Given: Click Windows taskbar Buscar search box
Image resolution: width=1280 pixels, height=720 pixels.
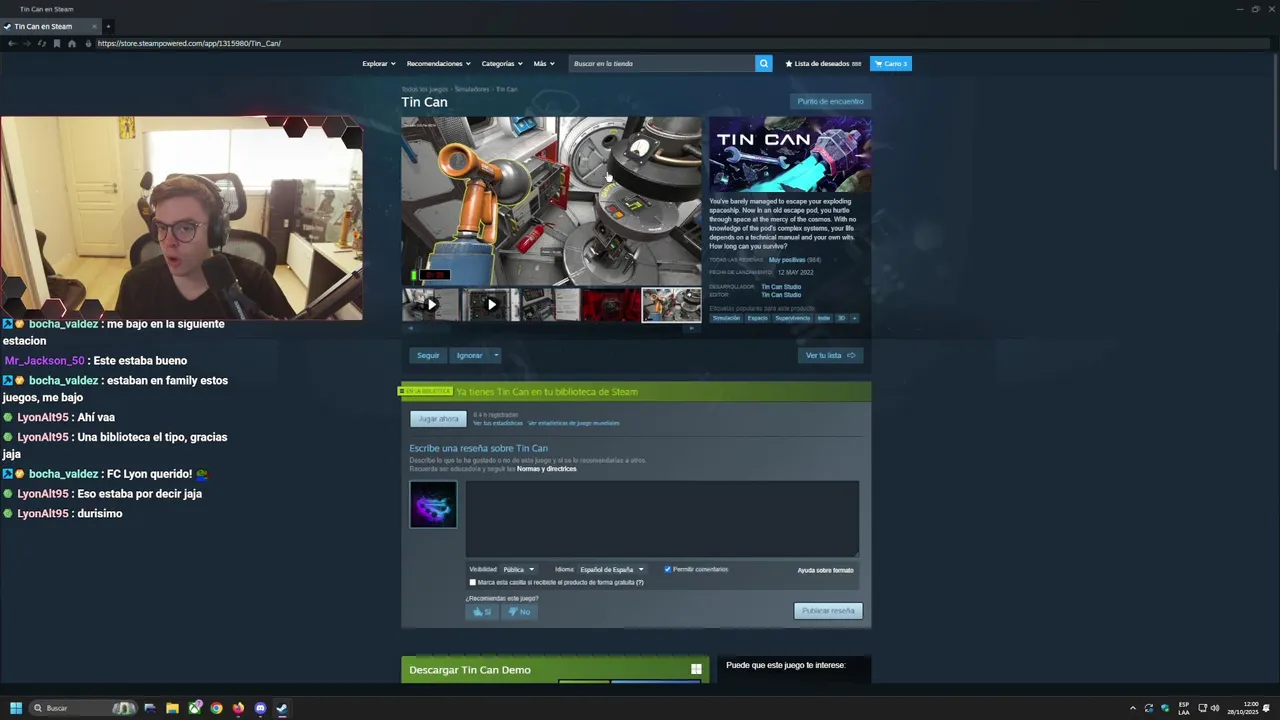Looking at the screenshot, I should click(84, 708).
